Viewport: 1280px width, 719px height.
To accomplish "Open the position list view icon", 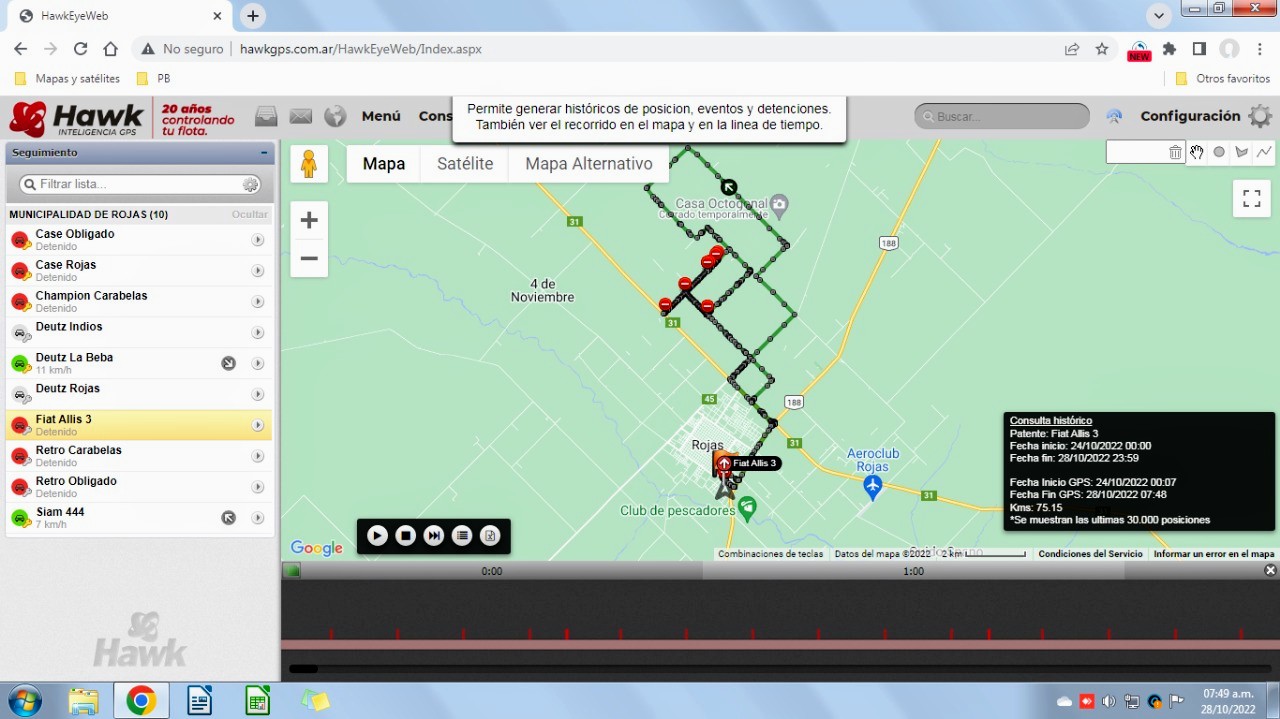I will [462, 536].
